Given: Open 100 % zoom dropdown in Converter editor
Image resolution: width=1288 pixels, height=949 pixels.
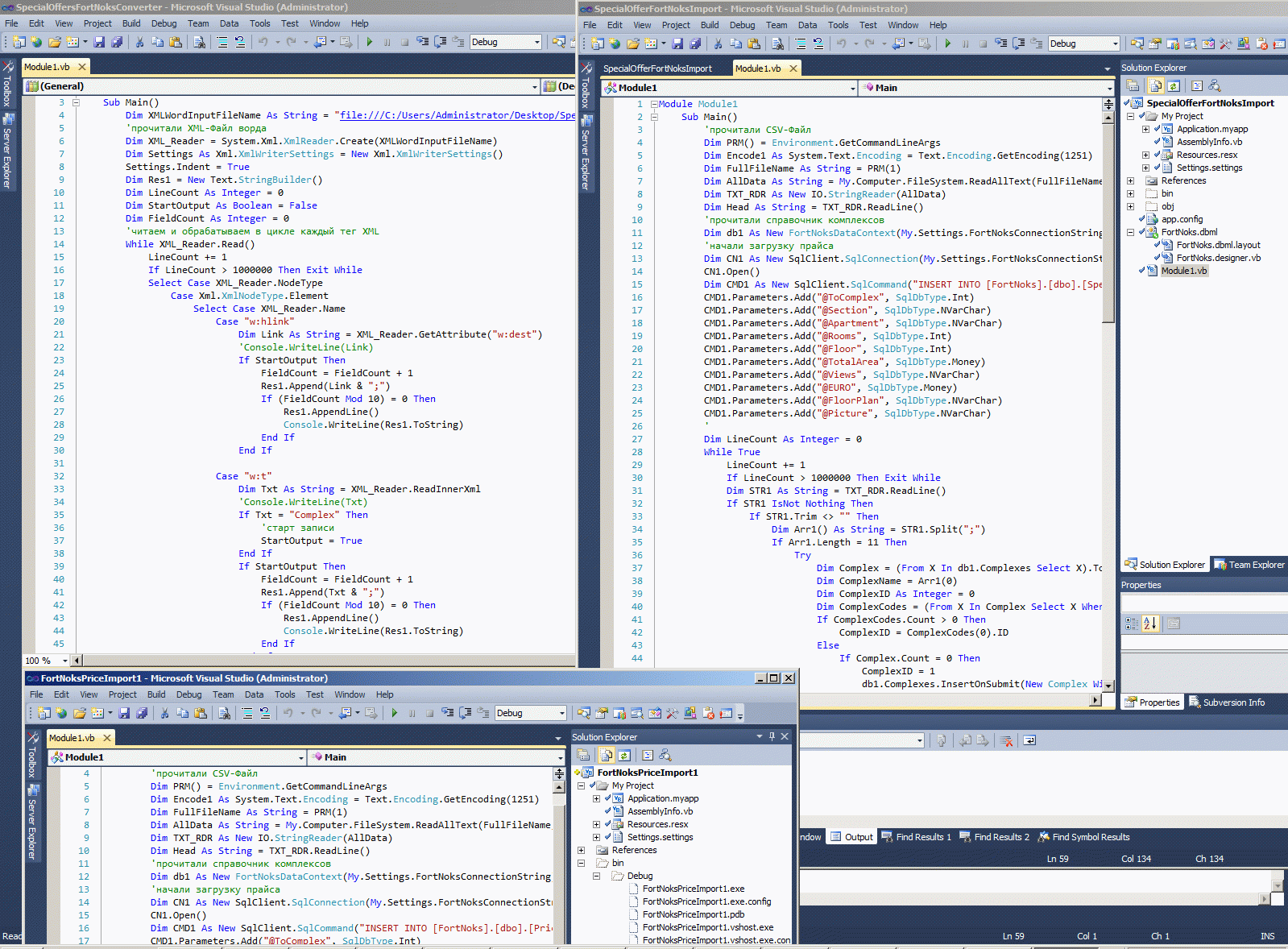Looking at the screenshot, I should coord(65,661).
